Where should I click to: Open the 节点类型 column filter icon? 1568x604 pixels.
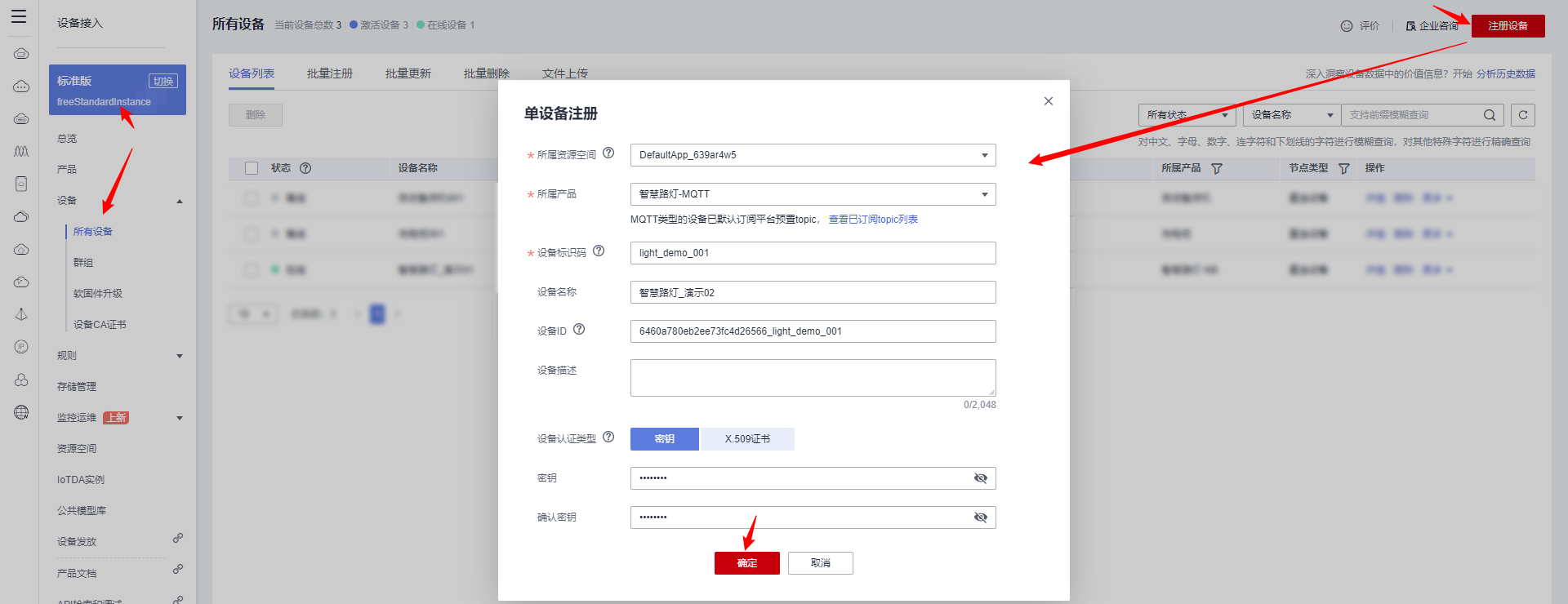coord(1344,168)
